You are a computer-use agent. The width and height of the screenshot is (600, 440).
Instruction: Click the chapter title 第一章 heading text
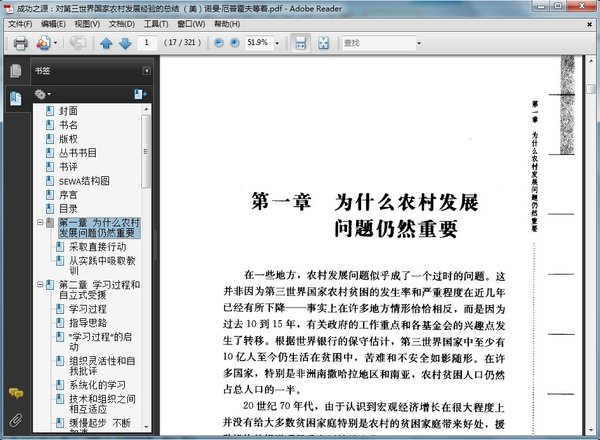(280, 202)
